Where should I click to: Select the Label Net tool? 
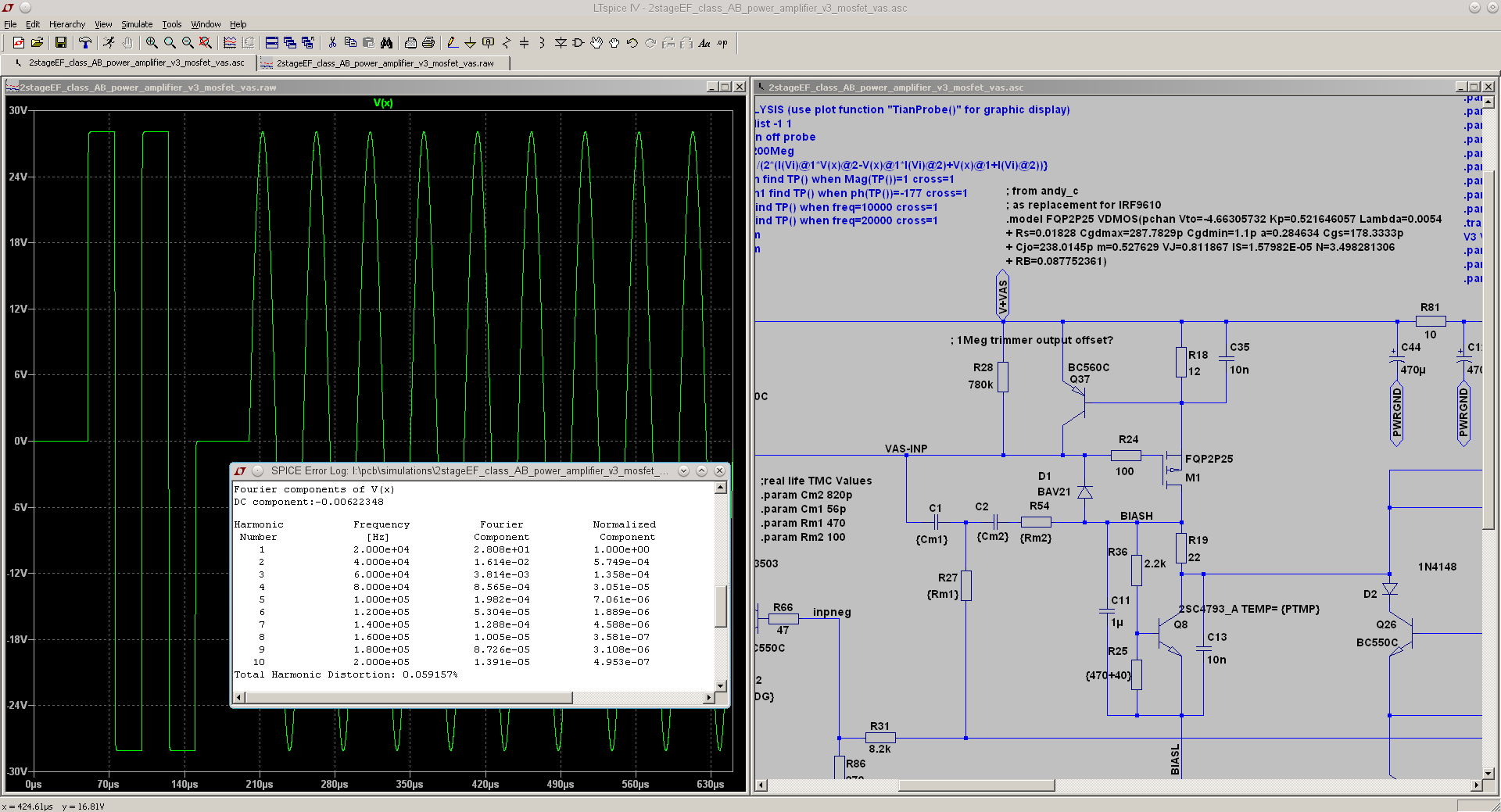coord(488,43)
